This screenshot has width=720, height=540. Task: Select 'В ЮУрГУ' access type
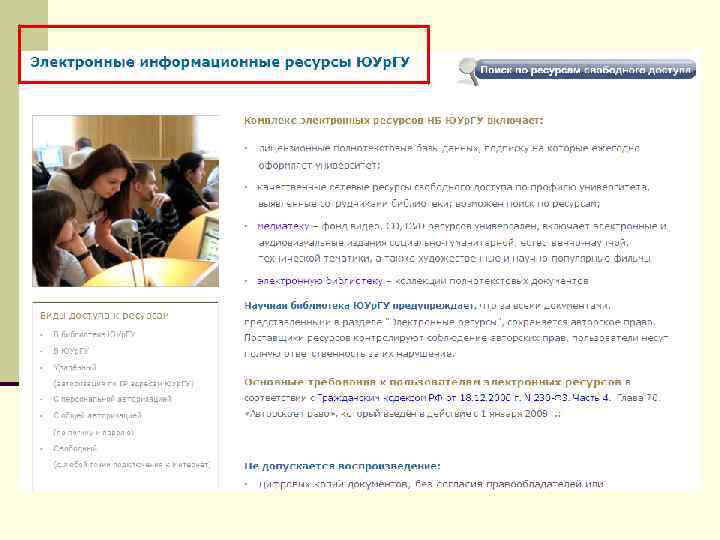(71, 351)
